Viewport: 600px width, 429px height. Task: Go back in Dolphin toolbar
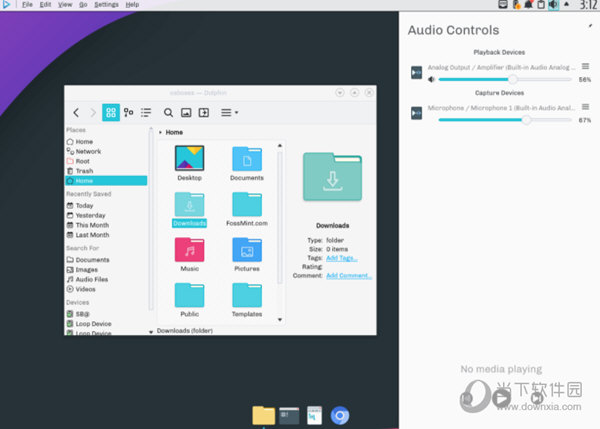click(x=76, y=113)
